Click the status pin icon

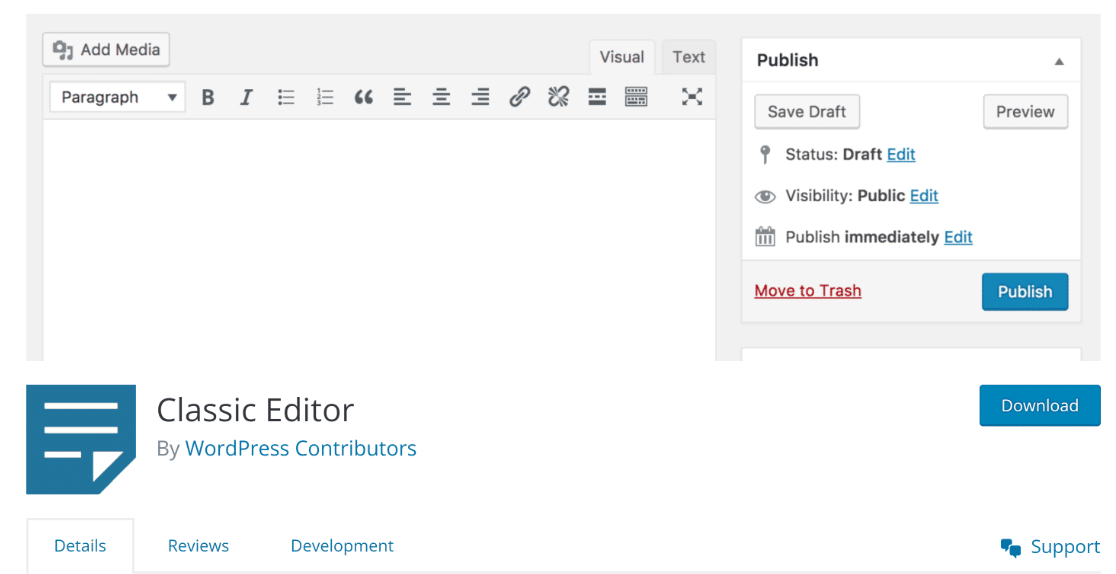765,155
